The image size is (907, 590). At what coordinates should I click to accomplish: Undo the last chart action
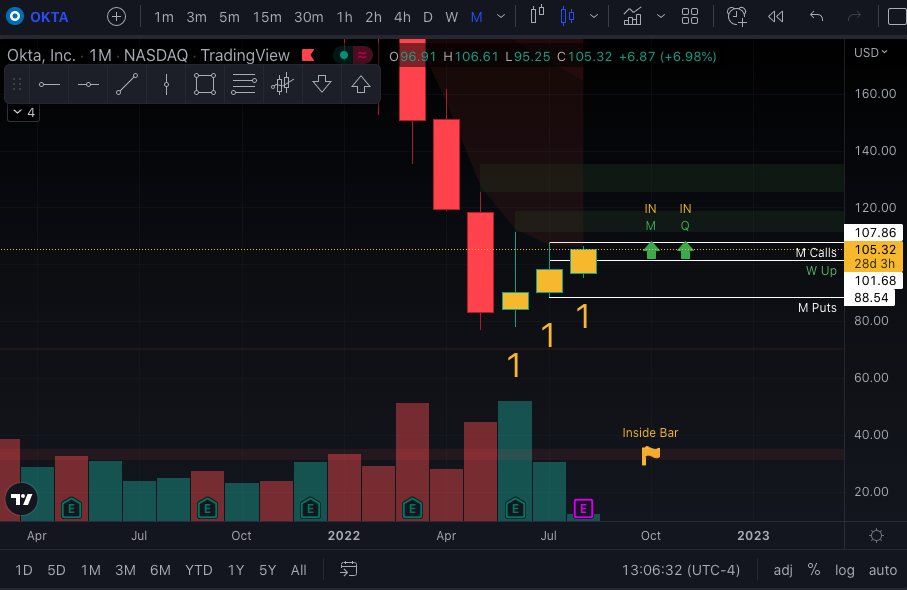click(816, 16)
